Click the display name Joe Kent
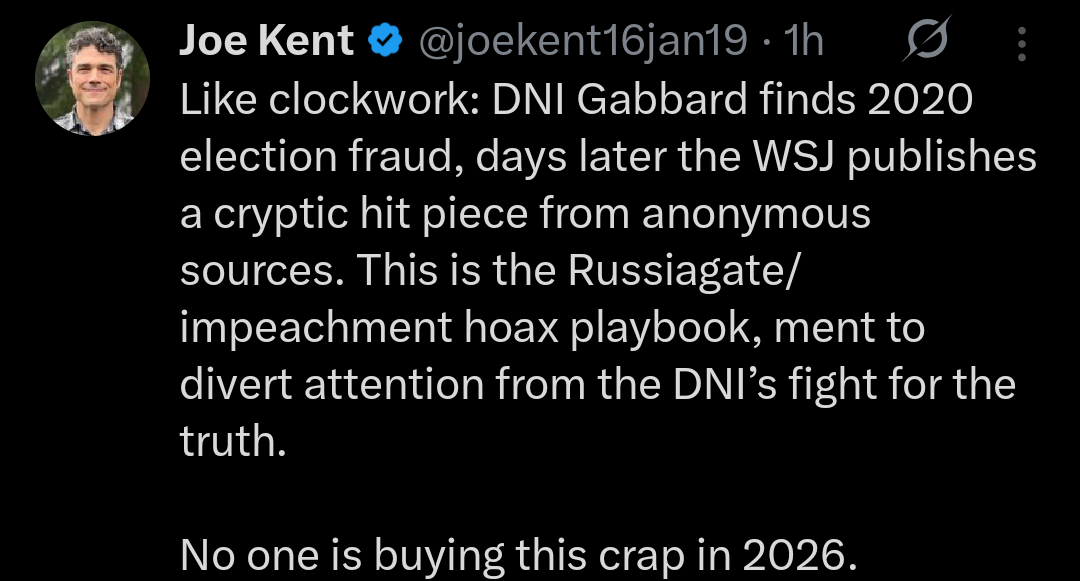1080x581 pixels. coord(264,38)
